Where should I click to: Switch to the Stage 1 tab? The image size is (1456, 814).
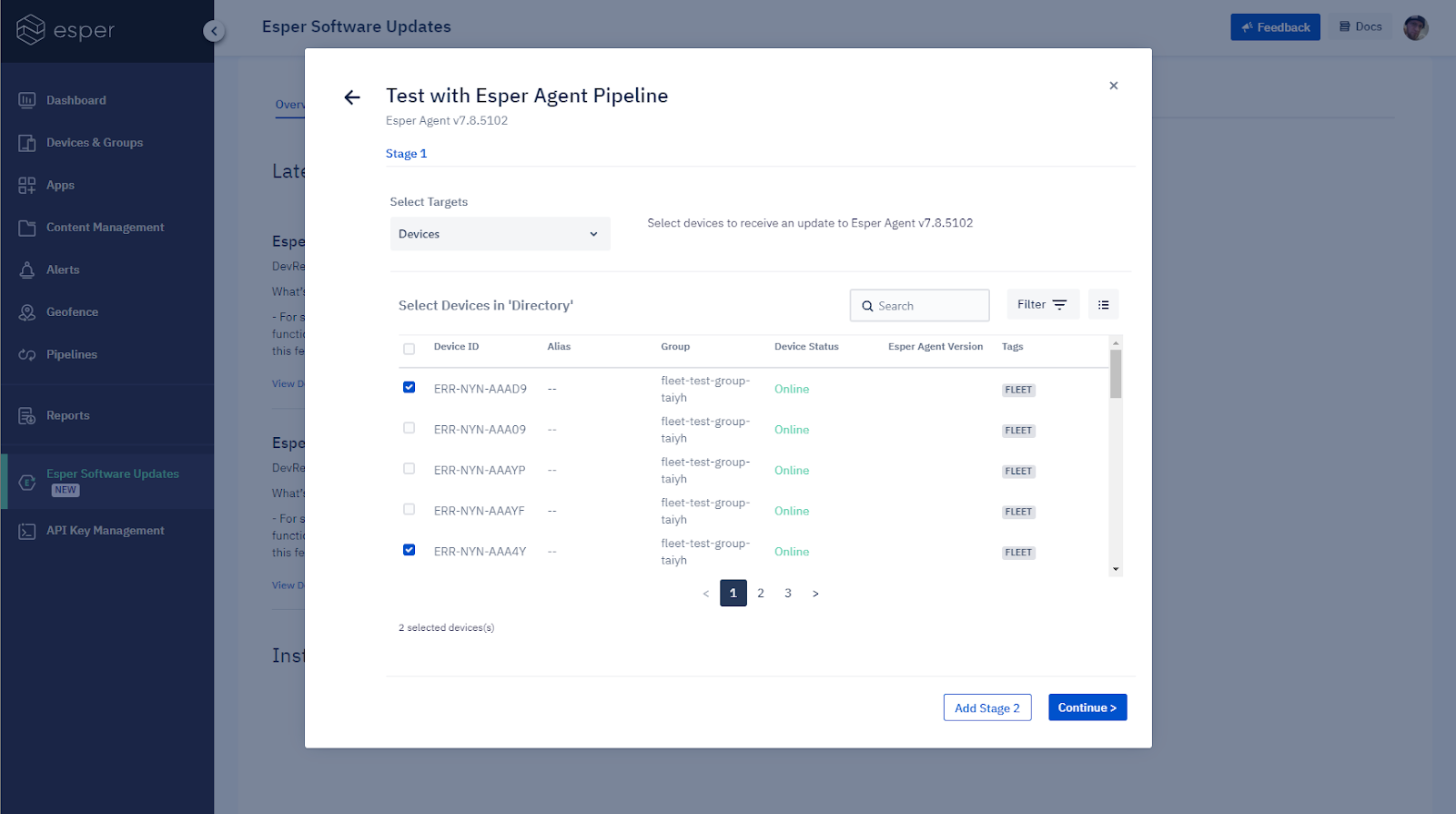tap(406, 154)
